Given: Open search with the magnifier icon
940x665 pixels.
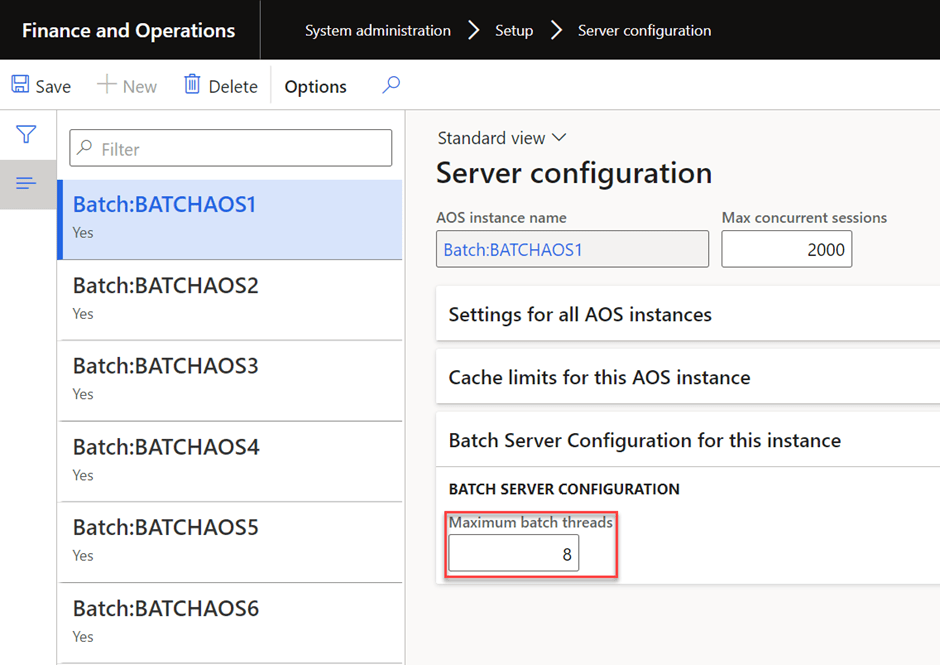Looking at the screenshot, I should (391, 85).
